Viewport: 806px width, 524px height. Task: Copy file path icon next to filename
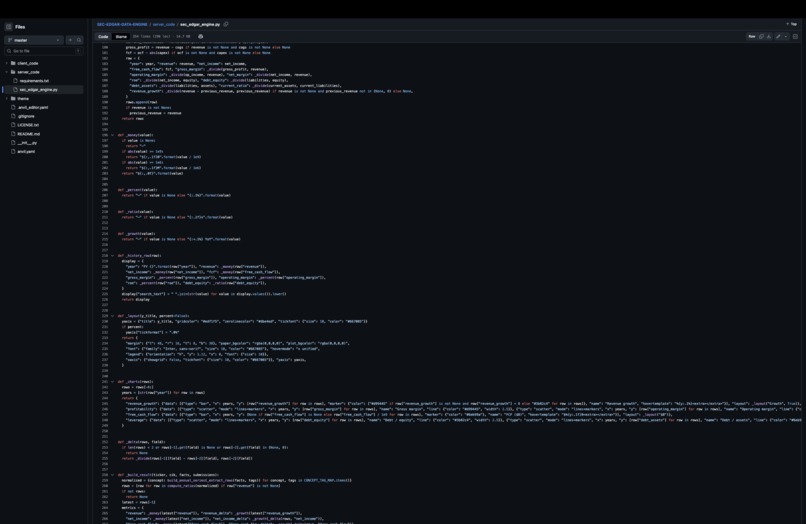coord(226,24)
